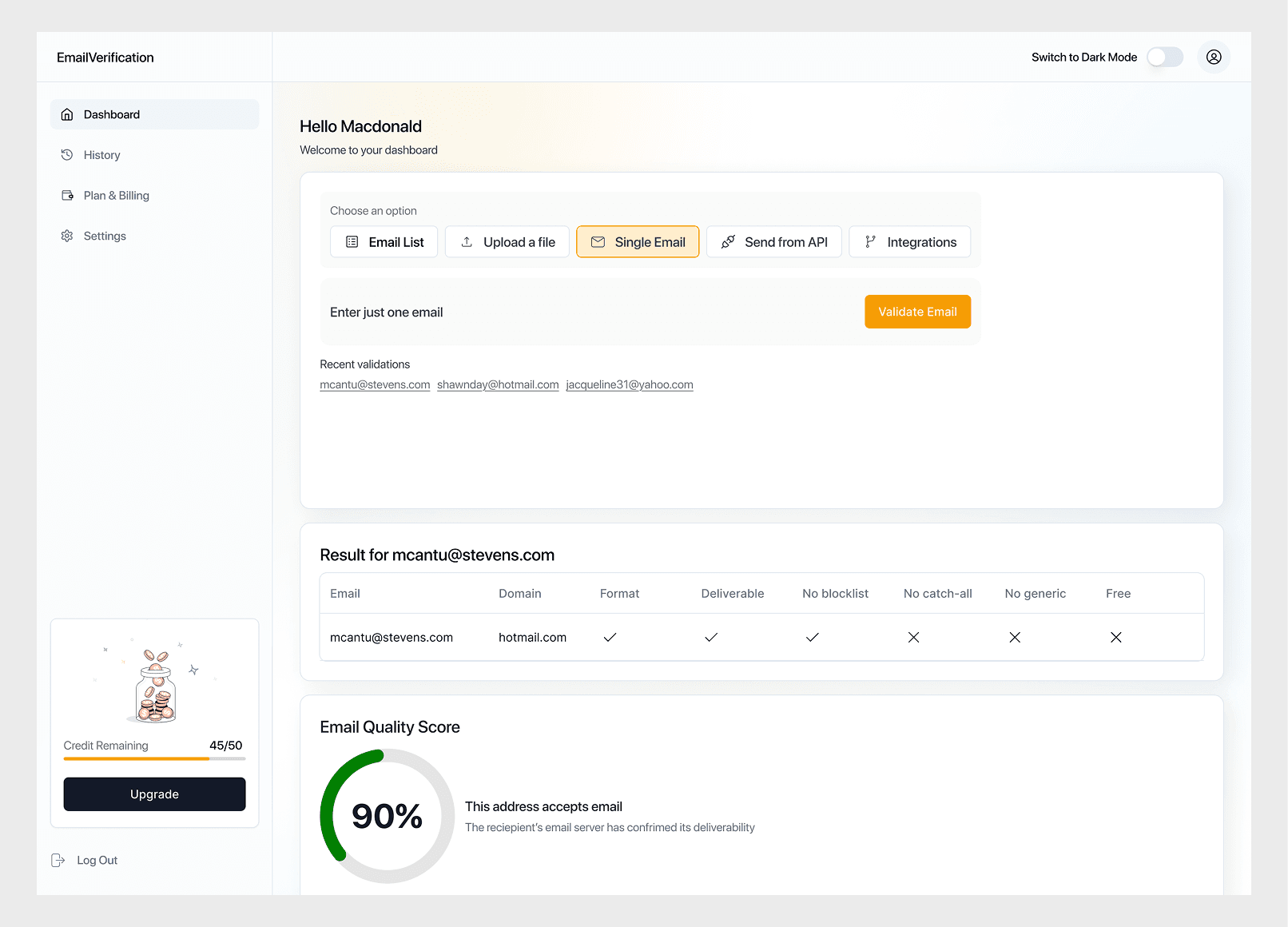The width and height of the screenshot is (1288, 927).
Task: Click the History clock icon
Action: (67, 154)
